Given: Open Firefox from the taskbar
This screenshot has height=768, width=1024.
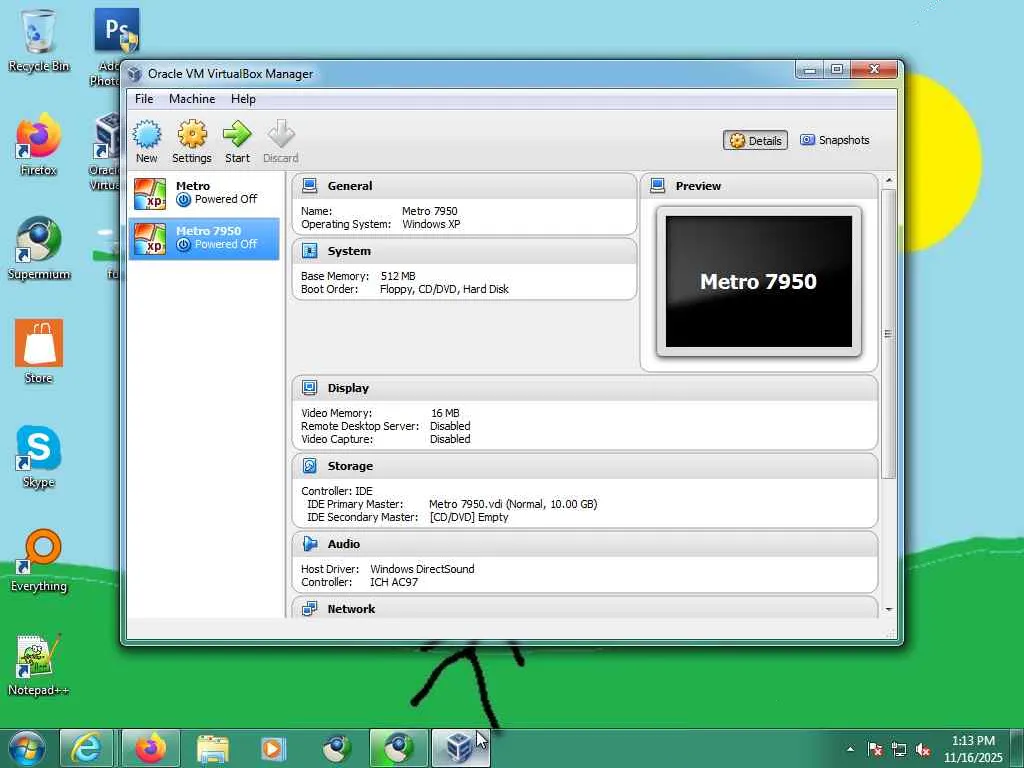Looking at the screenshot, I should (x=151, y=748).
